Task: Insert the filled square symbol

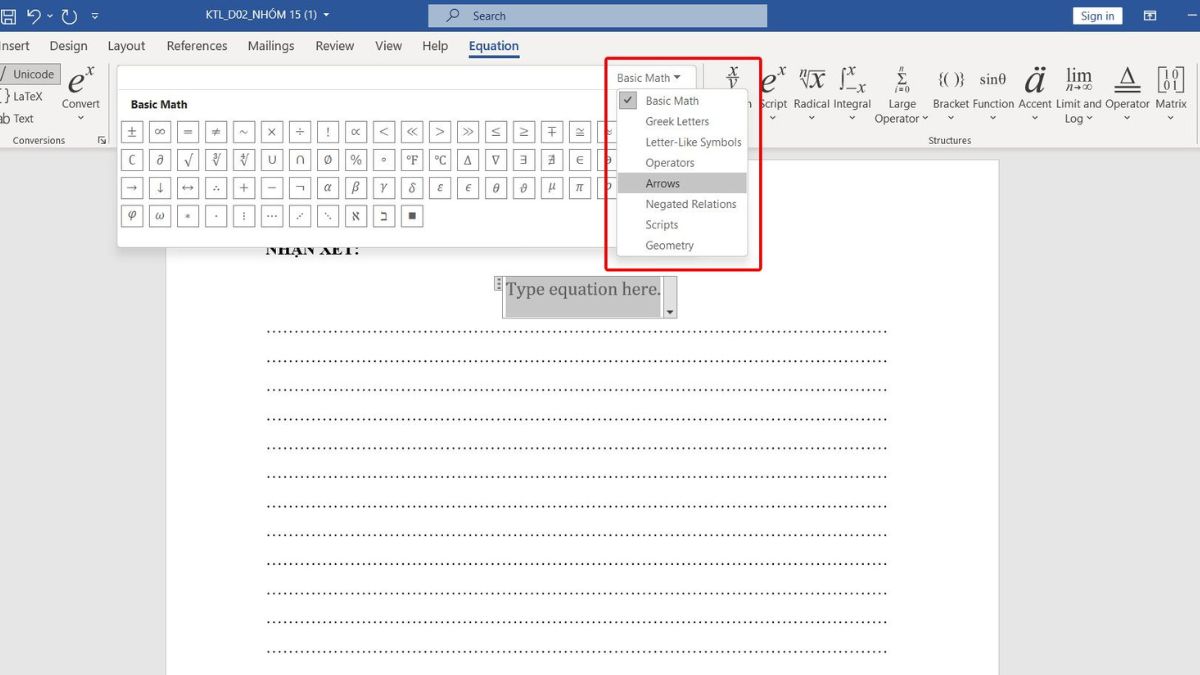Action: [412, 215]
